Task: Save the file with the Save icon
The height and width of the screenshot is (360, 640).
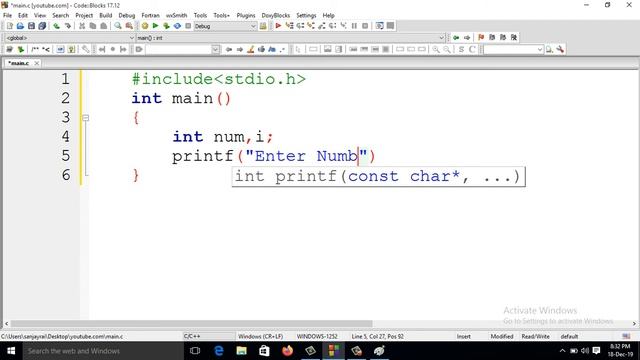Action: coord(31,26)
